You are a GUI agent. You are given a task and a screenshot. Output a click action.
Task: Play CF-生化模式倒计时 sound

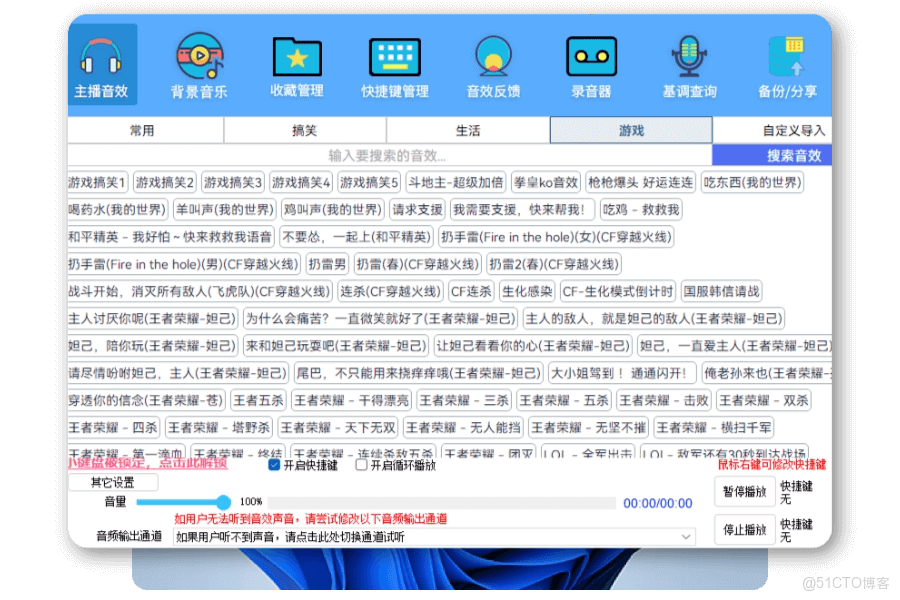pyautogui.click(x=618, y=291)
